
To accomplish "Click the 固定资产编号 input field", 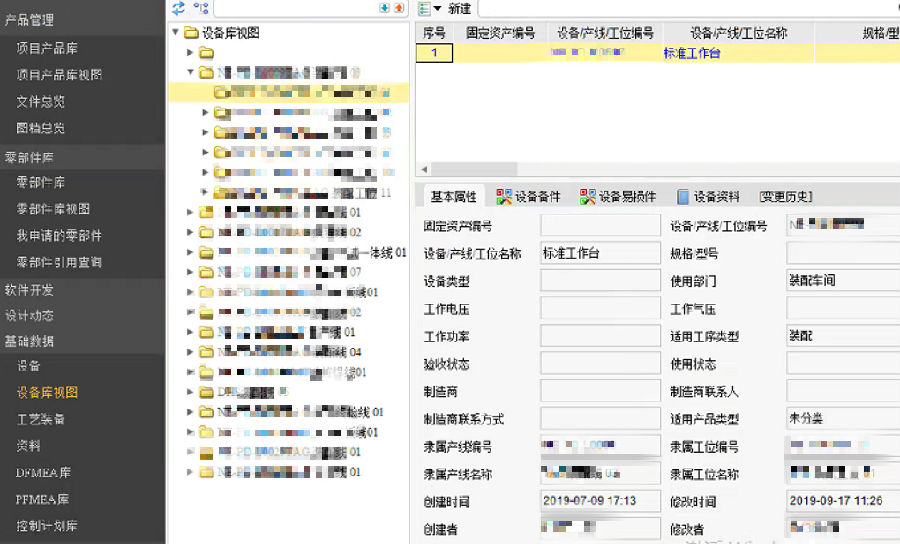I will pyautogui.click(x=600, y=226).
